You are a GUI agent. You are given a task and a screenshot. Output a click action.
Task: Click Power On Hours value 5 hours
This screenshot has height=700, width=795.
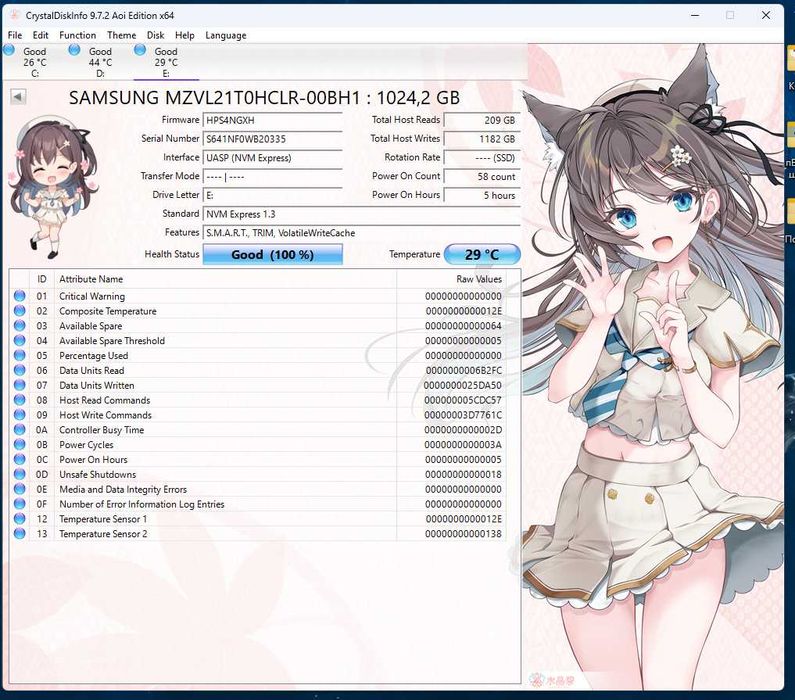(x=482, y=195)
